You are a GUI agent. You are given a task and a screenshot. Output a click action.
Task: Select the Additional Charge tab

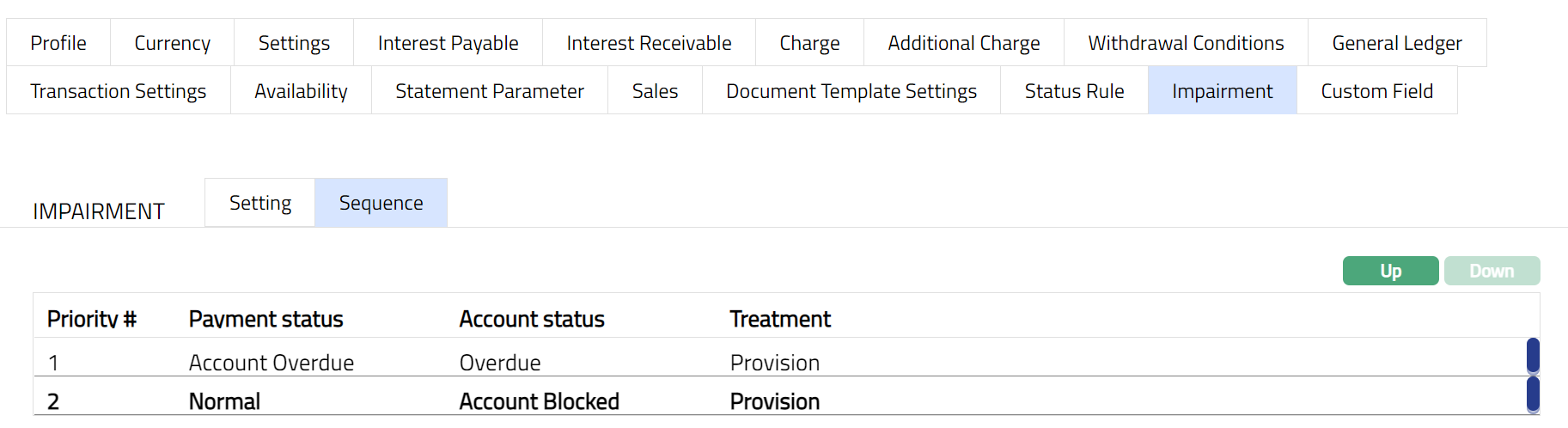coord(963,43)
